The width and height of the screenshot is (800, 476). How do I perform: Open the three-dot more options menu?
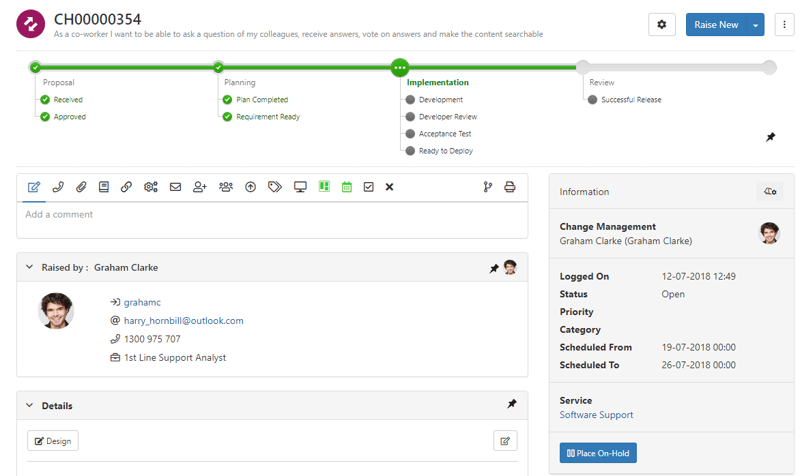tap(784, 24)
